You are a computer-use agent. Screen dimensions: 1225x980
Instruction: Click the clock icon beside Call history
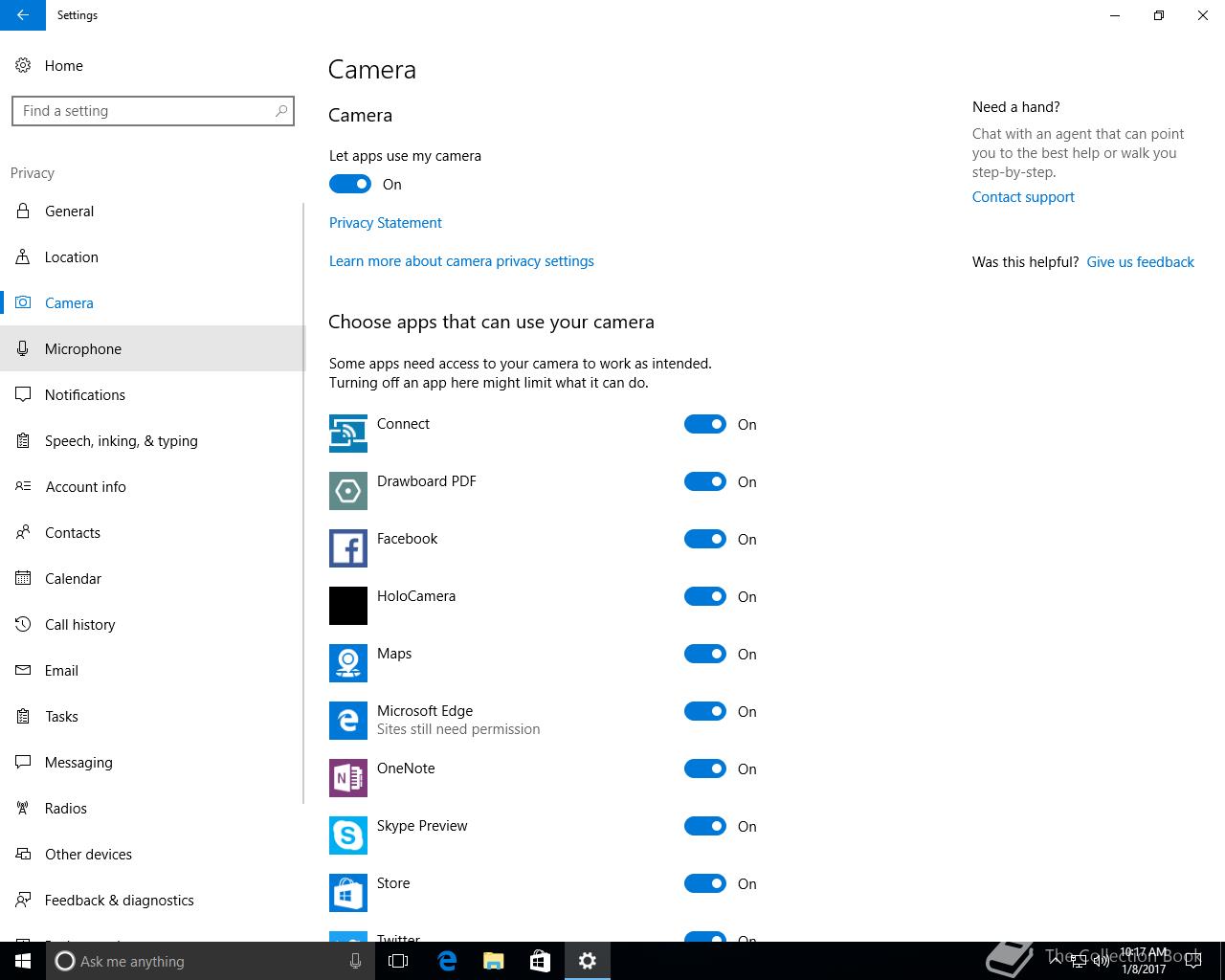click(x=23, y=624)
